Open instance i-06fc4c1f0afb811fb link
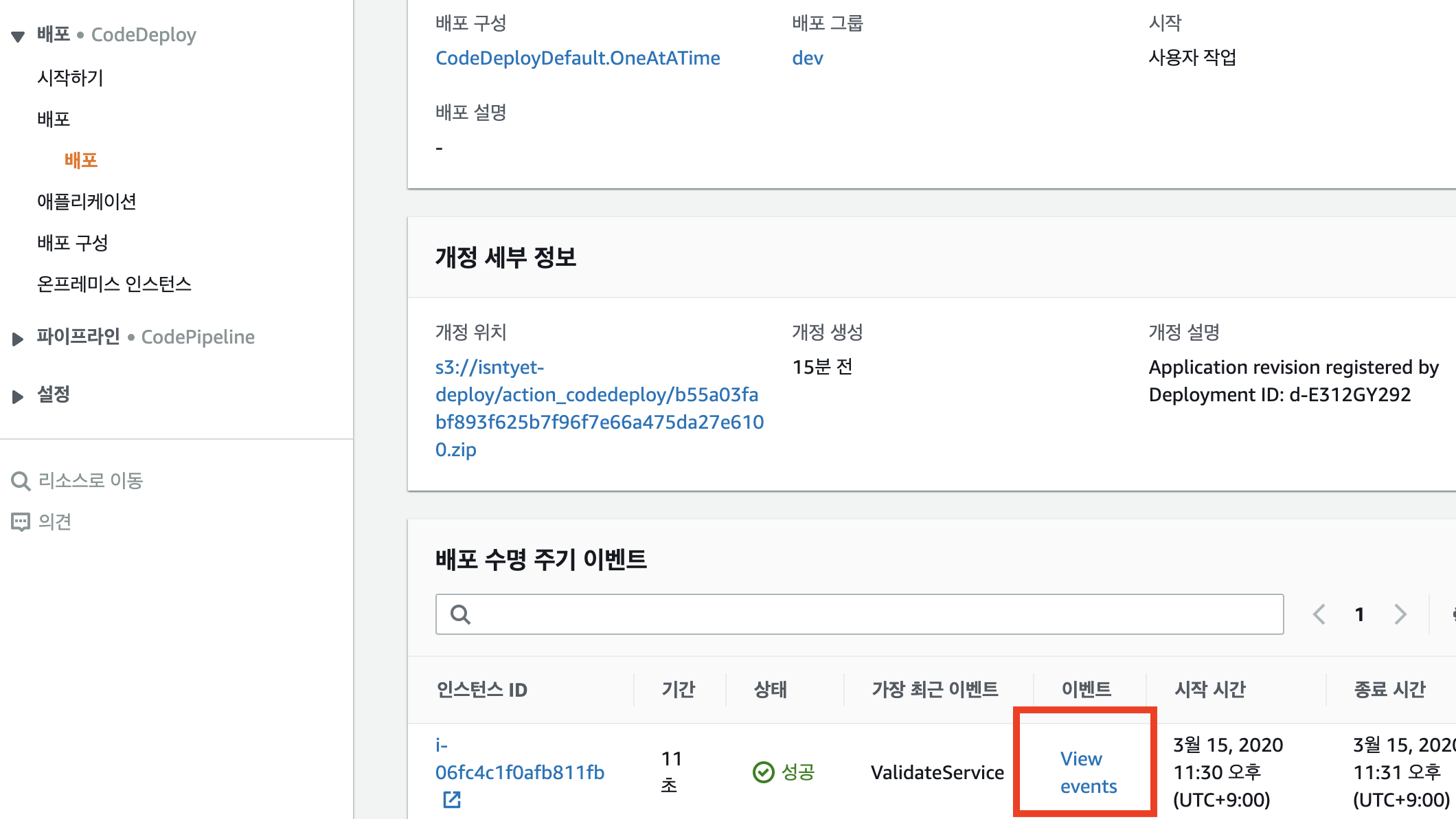Viewport: 1456px width, 819px height. pos(520,759)
